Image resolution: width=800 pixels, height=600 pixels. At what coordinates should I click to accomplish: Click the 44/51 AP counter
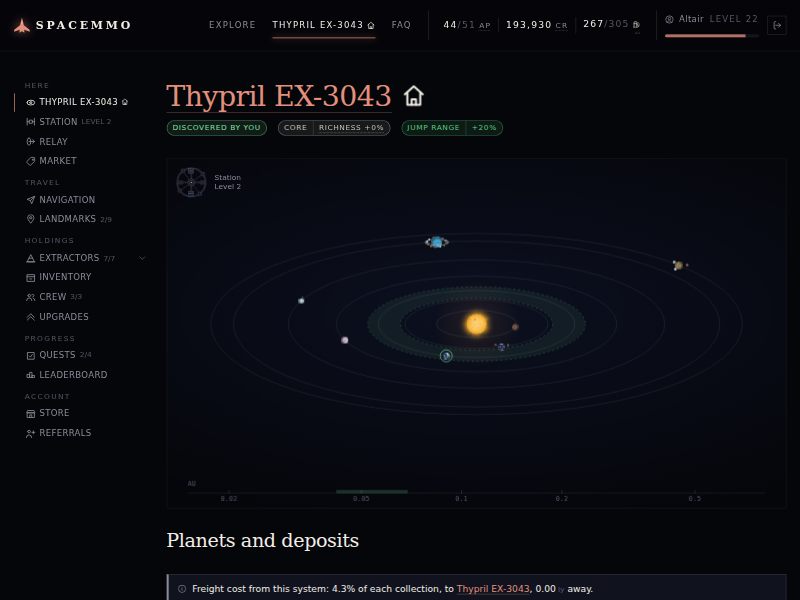pyautogui.click(x=466, y=24)
